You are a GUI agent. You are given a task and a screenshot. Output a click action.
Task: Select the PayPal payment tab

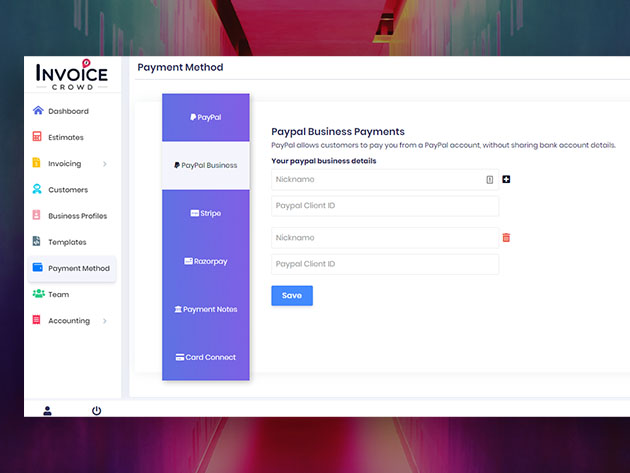(x=206, y=117)
